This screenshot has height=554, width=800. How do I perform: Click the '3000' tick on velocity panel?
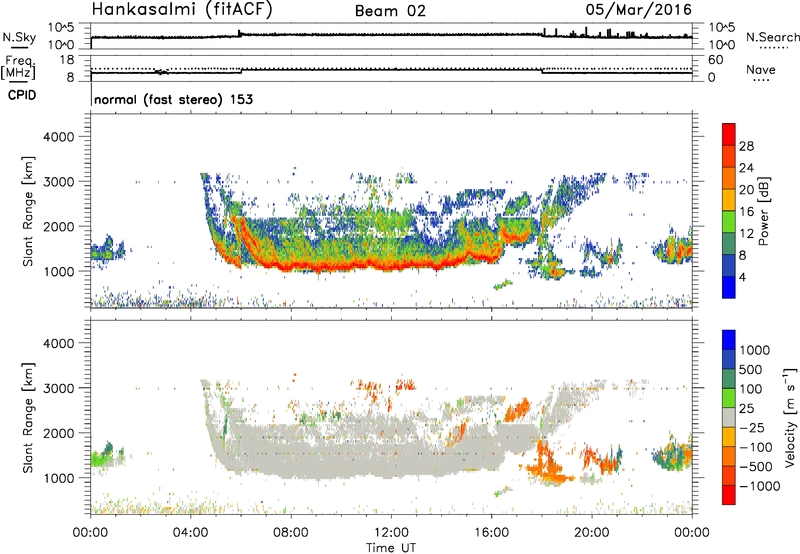58,388
